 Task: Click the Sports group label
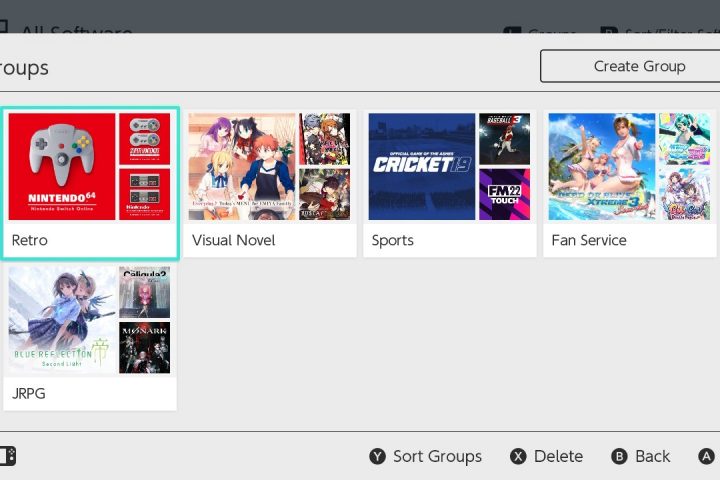[392, 240]
